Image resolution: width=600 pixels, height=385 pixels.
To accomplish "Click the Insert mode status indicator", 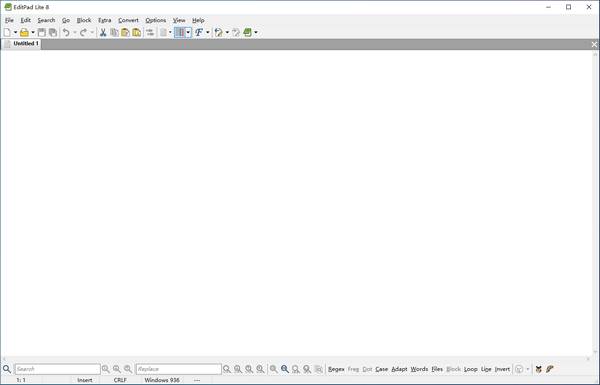I will coord(85,380).
